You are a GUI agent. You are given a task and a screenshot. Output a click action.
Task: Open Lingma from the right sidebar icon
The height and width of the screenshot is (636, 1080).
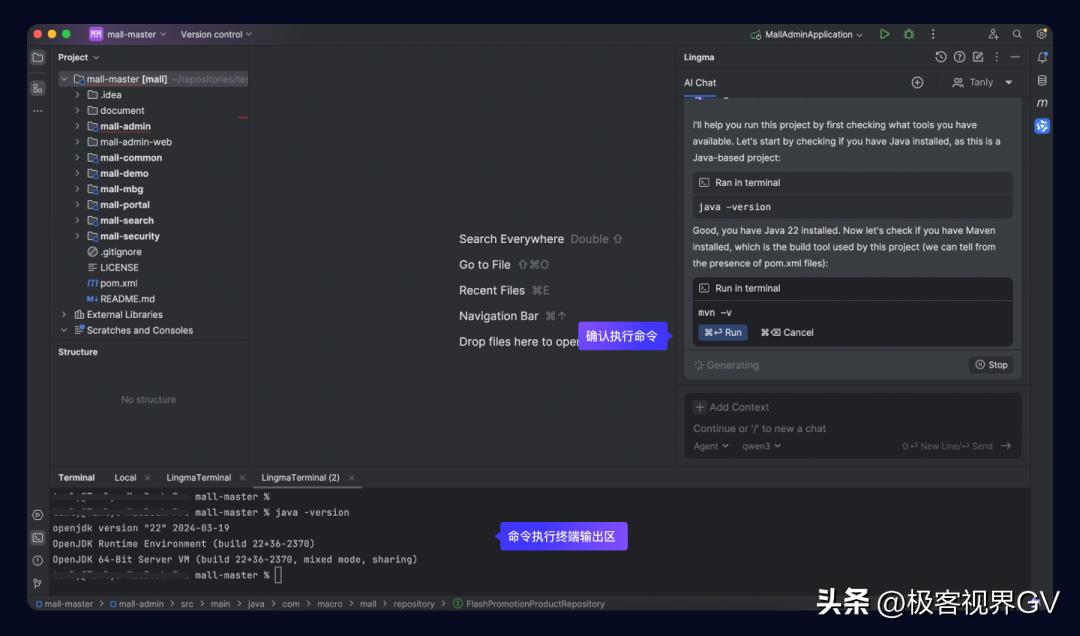pos(1042,125)
